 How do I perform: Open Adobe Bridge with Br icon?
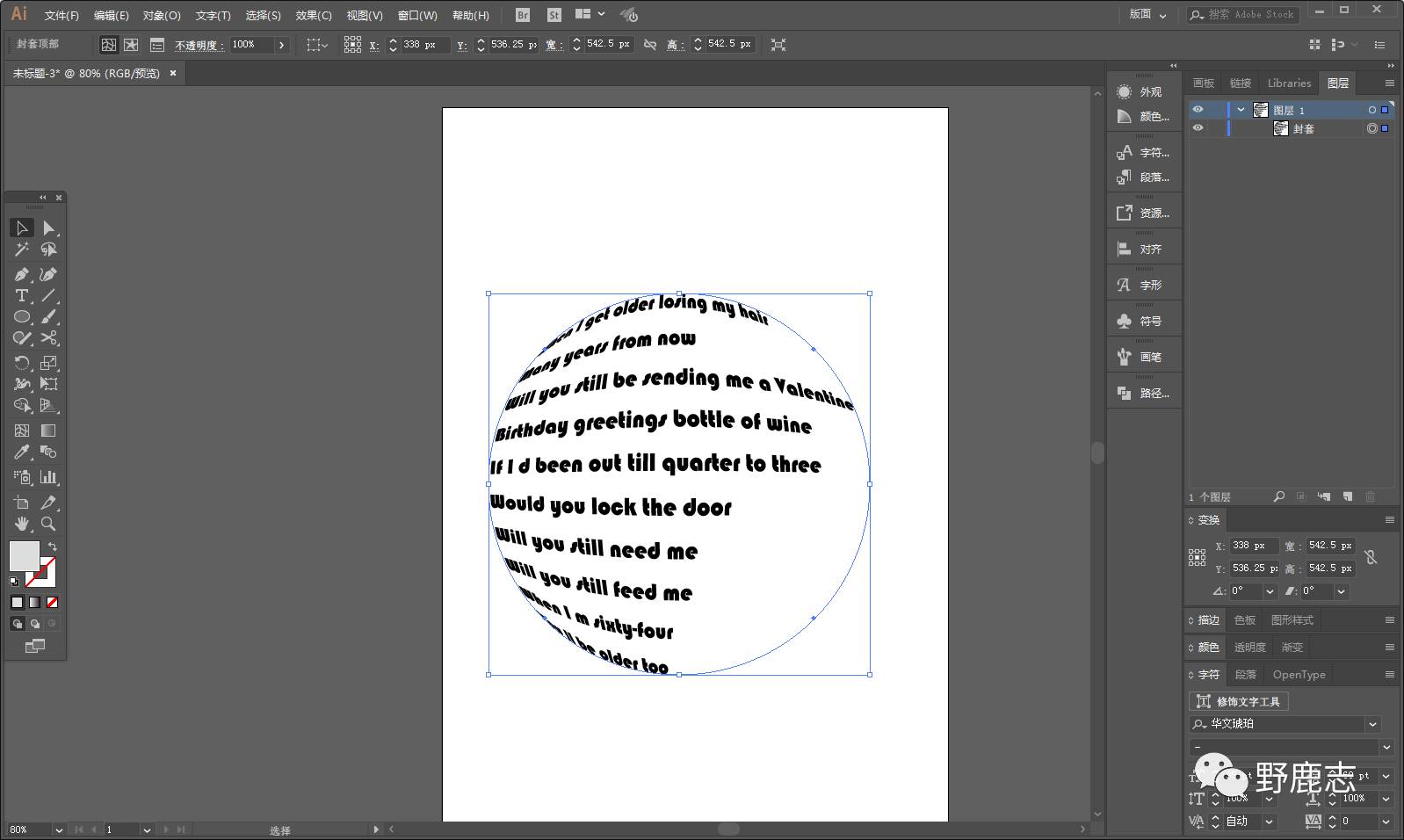(x=522, y=15)
